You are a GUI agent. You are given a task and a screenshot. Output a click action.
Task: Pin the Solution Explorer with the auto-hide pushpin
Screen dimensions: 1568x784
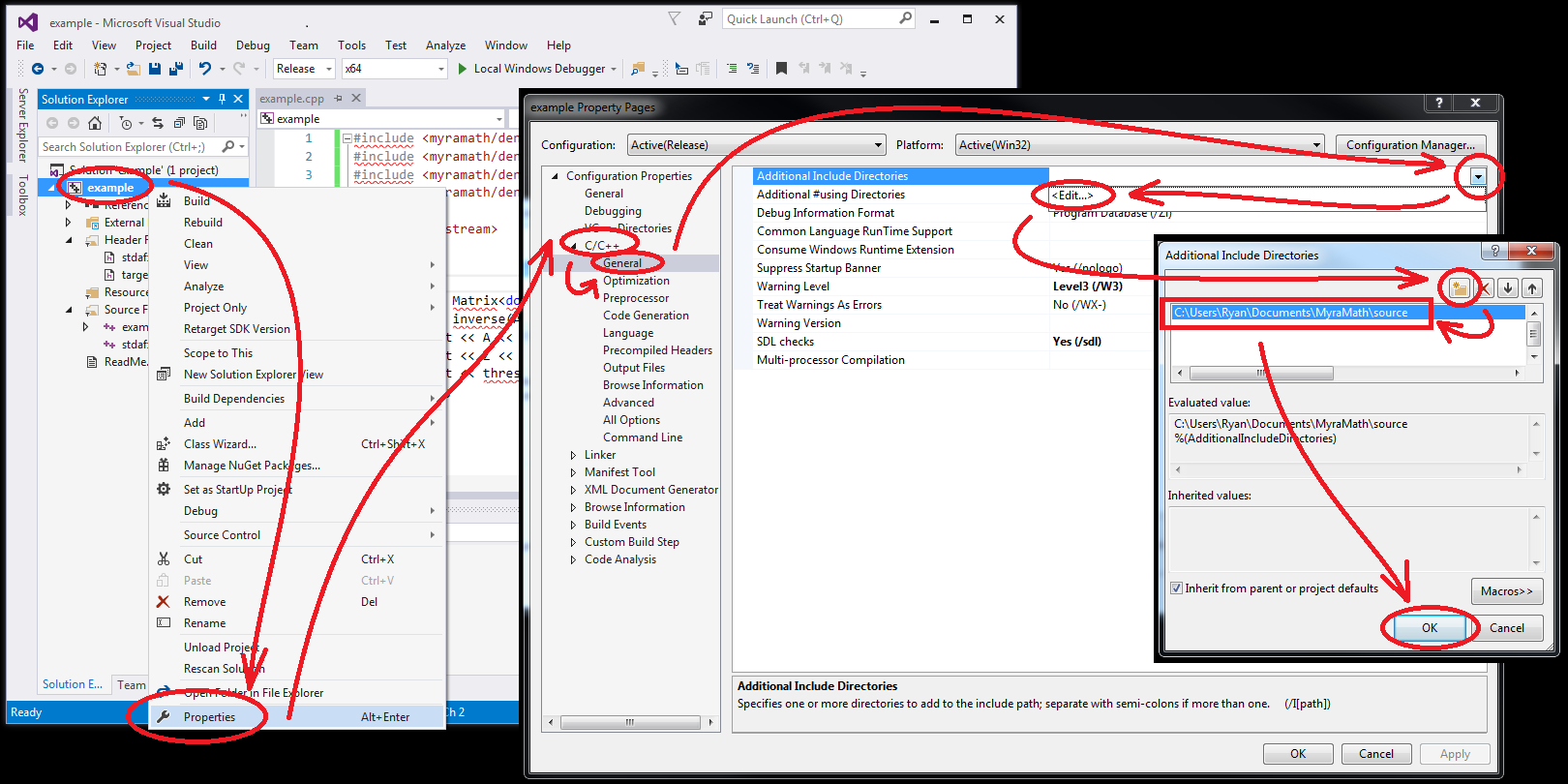(222, 99)
